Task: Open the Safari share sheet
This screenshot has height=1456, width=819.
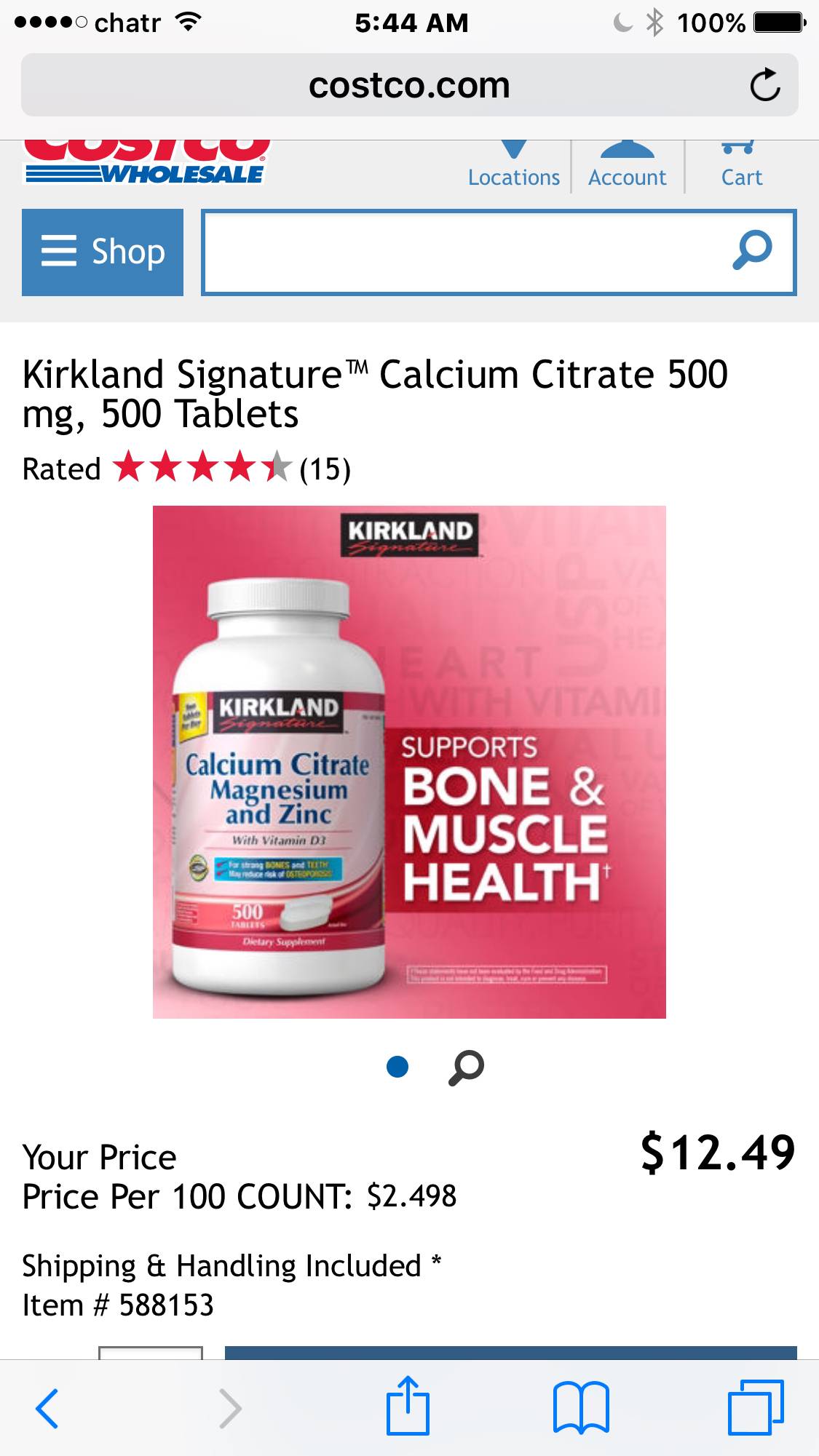Action: click(x=408, y=1405)
